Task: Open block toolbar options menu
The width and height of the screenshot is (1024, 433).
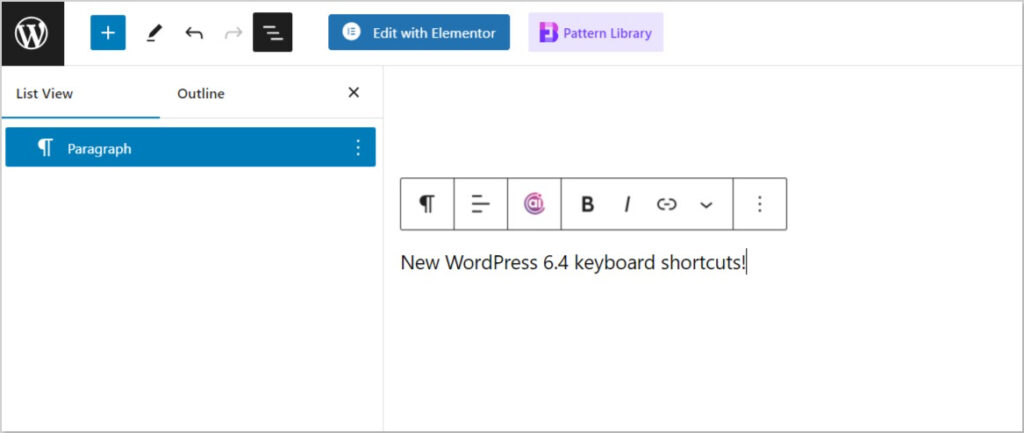Action: pyautogui.click(x=760, y=204)
